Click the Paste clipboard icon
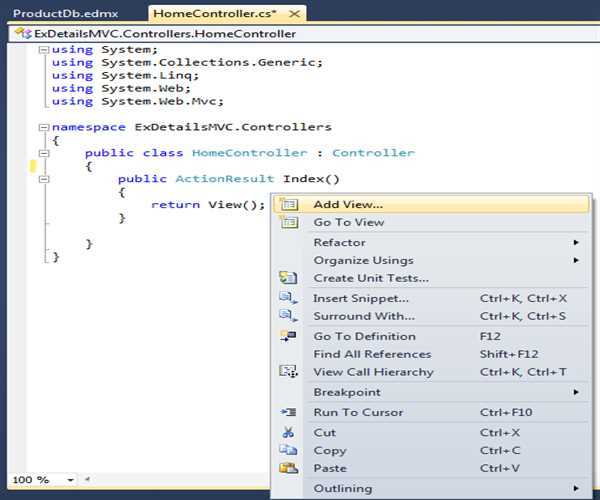Screen dimensions: 600x500 pyautogui.click(x=289, y=468)
